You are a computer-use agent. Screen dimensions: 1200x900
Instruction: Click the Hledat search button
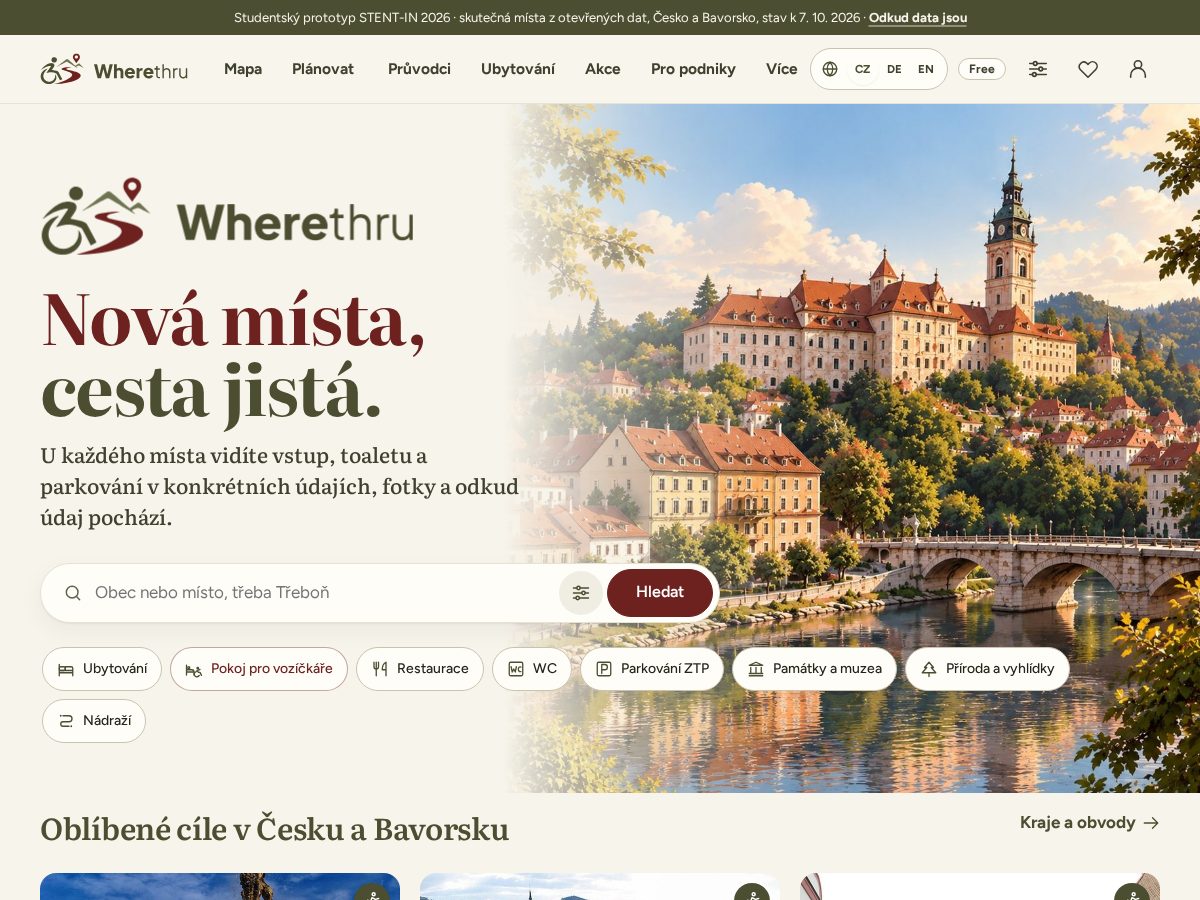(x=660, y=593)
